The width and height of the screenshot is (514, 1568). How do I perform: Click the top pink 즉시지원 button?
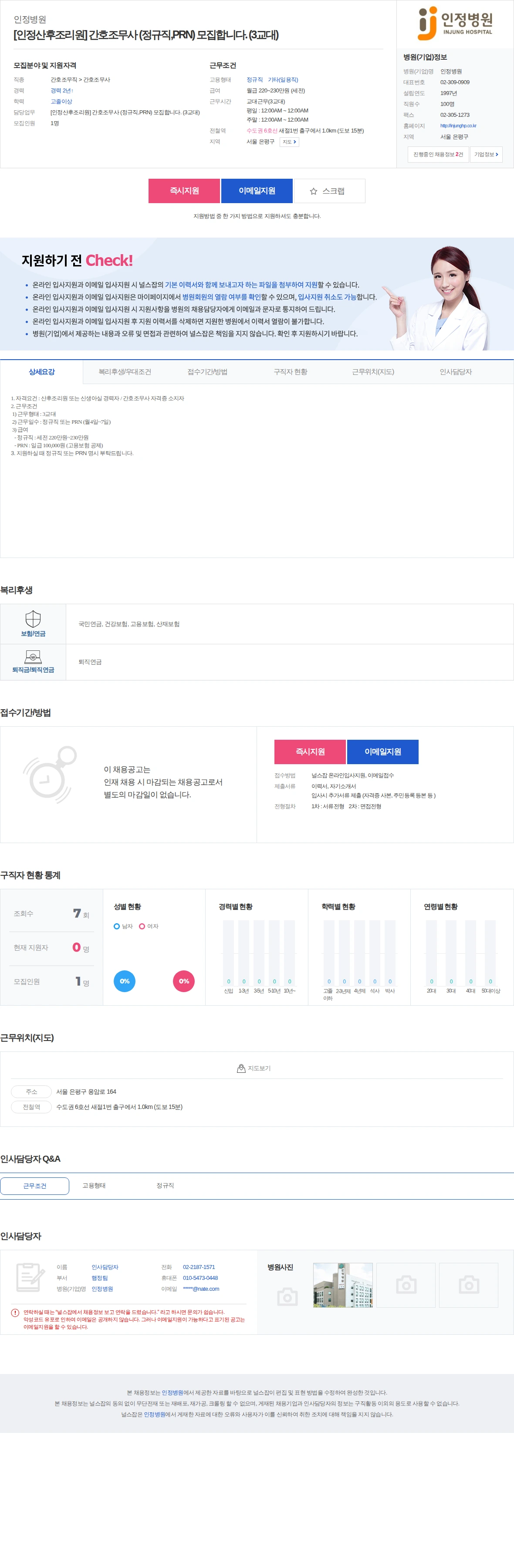pos(184,190)
